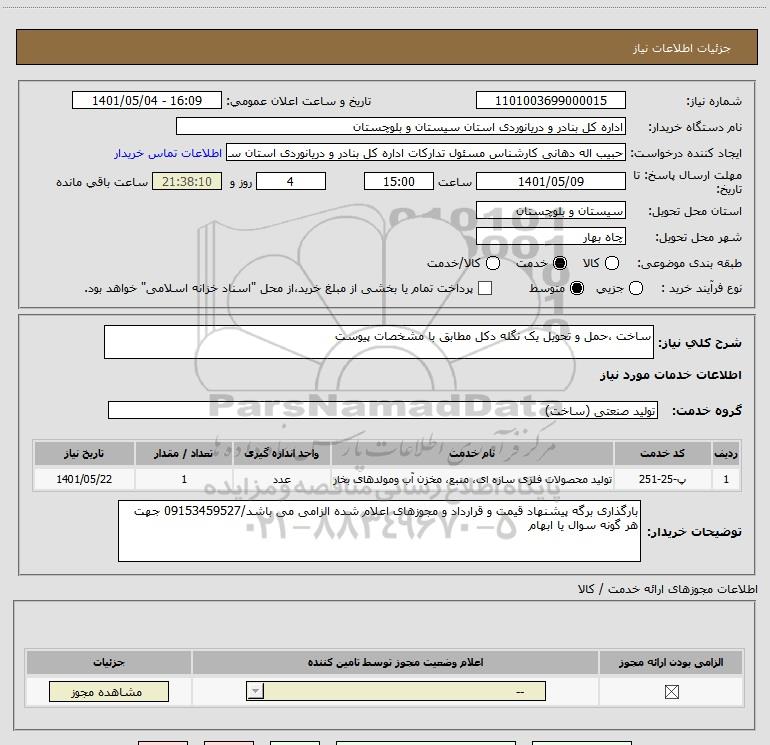Click the تعداد / مقدار column header
The width and height of the screenshot is (770, 745).
184,453
